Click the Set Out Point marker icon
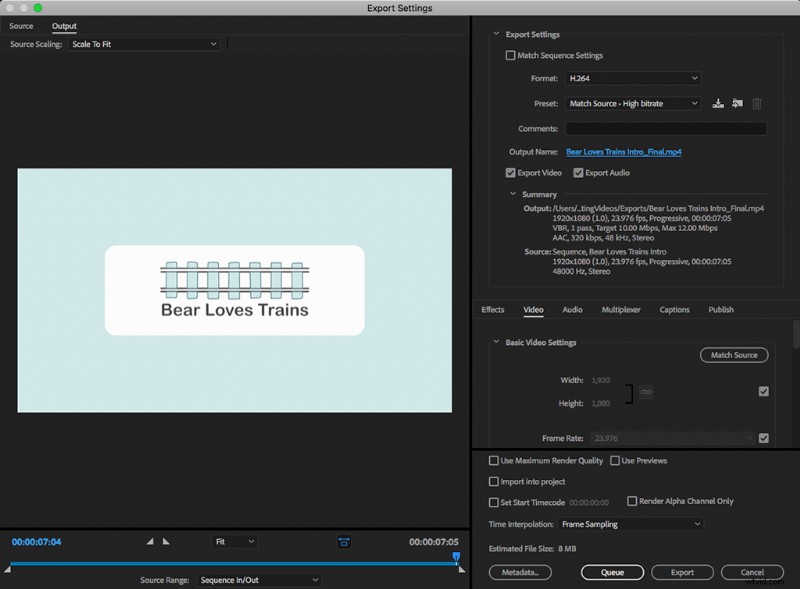Screen dimensions: 800x589 167,540
